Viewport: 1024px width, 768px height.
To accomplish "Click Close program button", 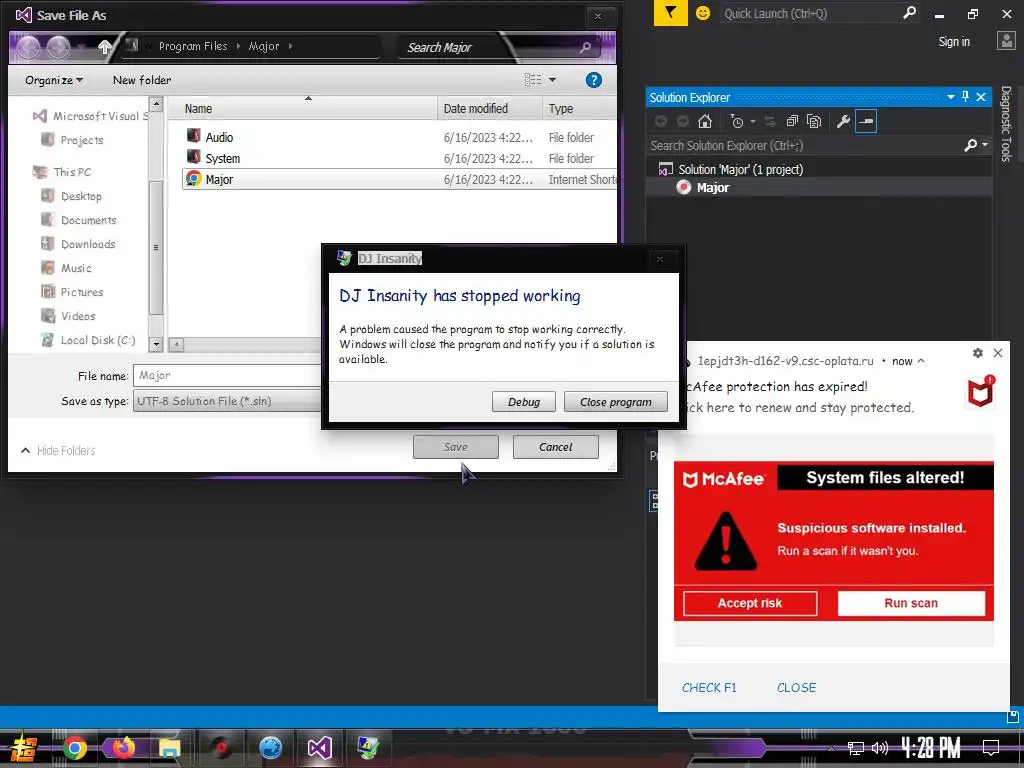I will coord(616,402).
